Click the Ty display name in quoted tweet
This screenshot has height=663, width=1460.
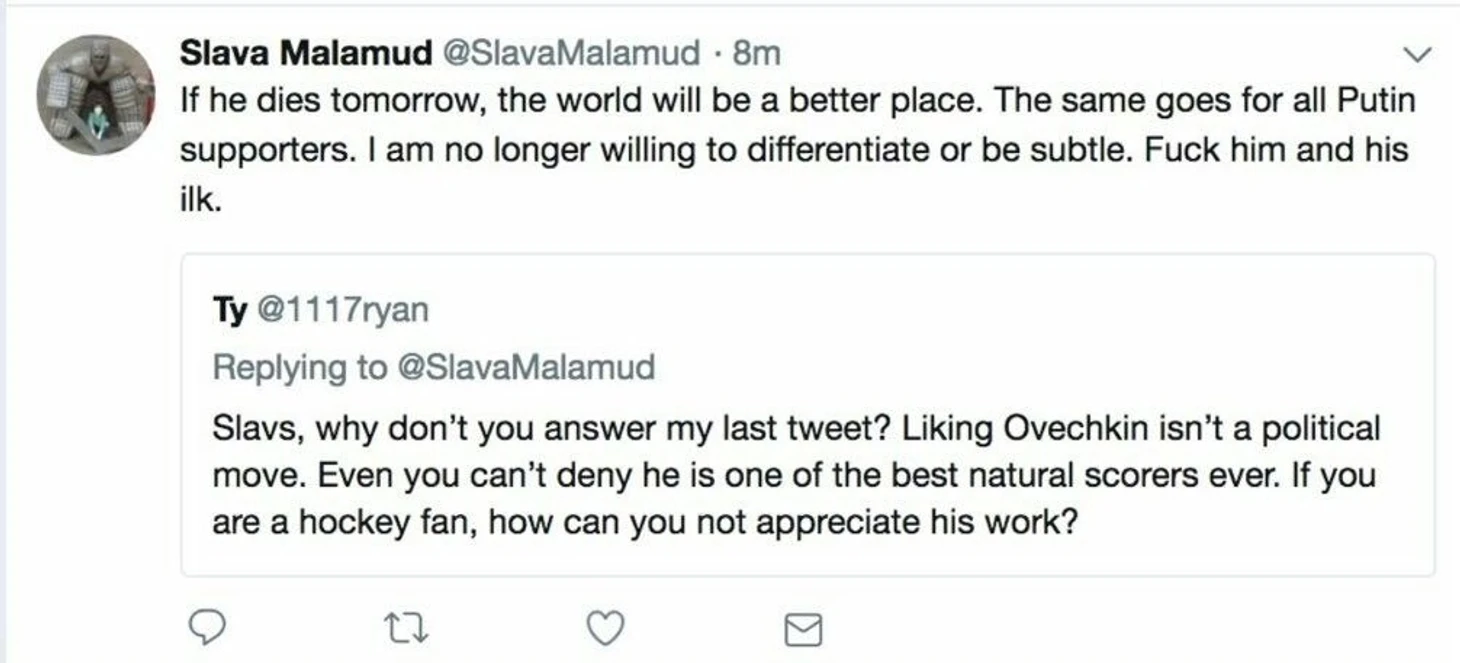[229, 310]
